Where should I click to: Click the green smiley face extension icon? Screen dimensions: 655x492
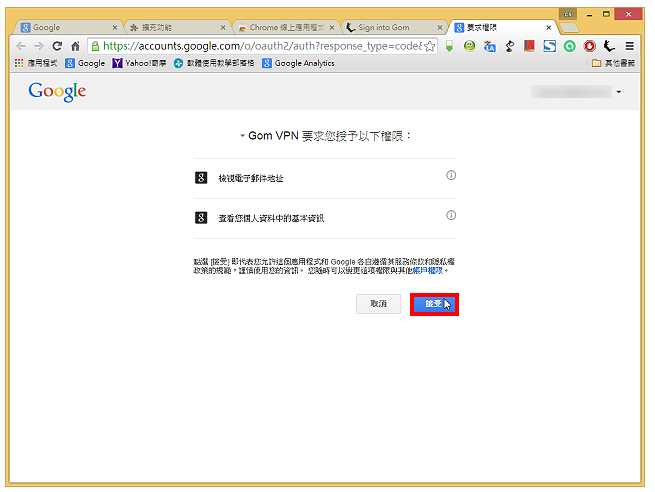(470, 46)
